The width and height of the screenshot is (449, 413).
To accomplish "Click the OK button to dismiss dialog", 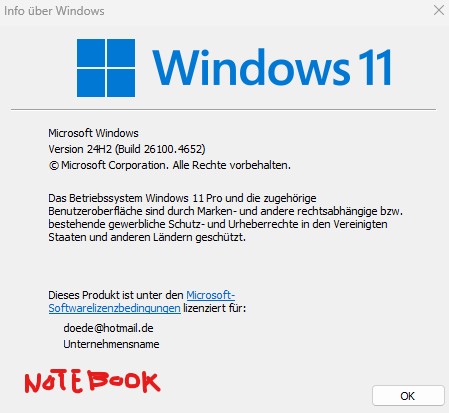I will [x=408, y=396].
